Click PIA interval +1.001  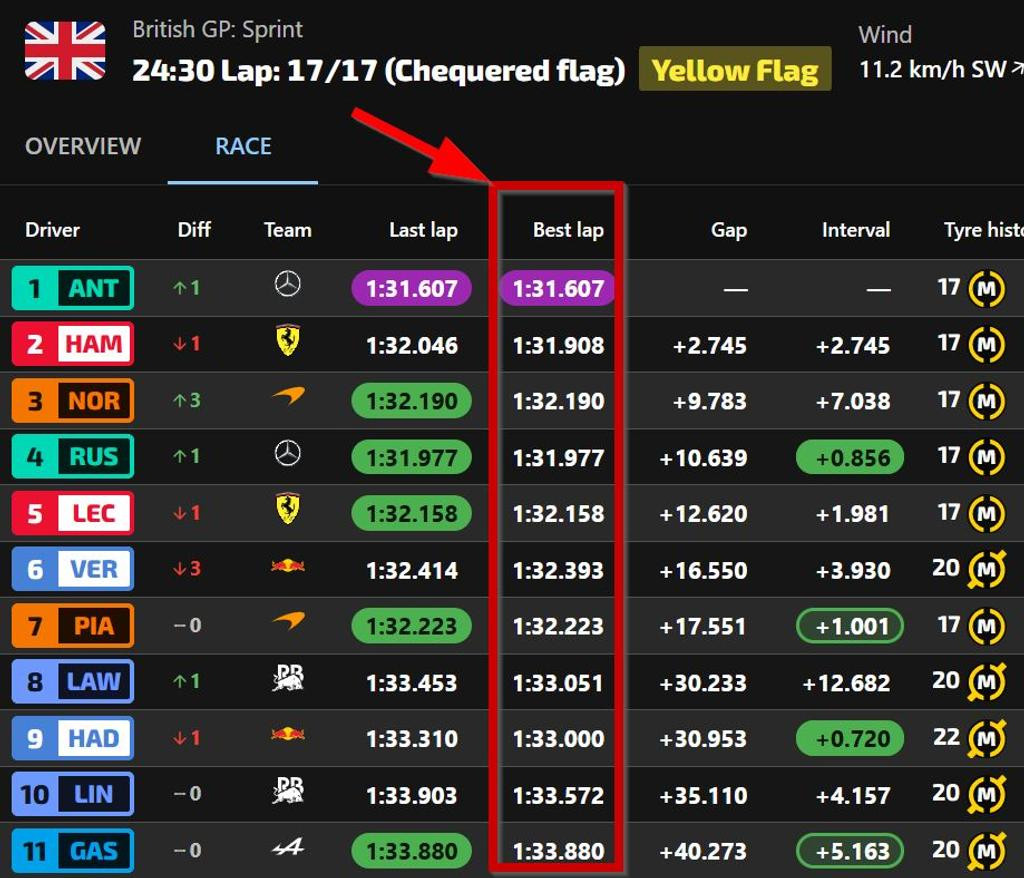click(850, 626)
